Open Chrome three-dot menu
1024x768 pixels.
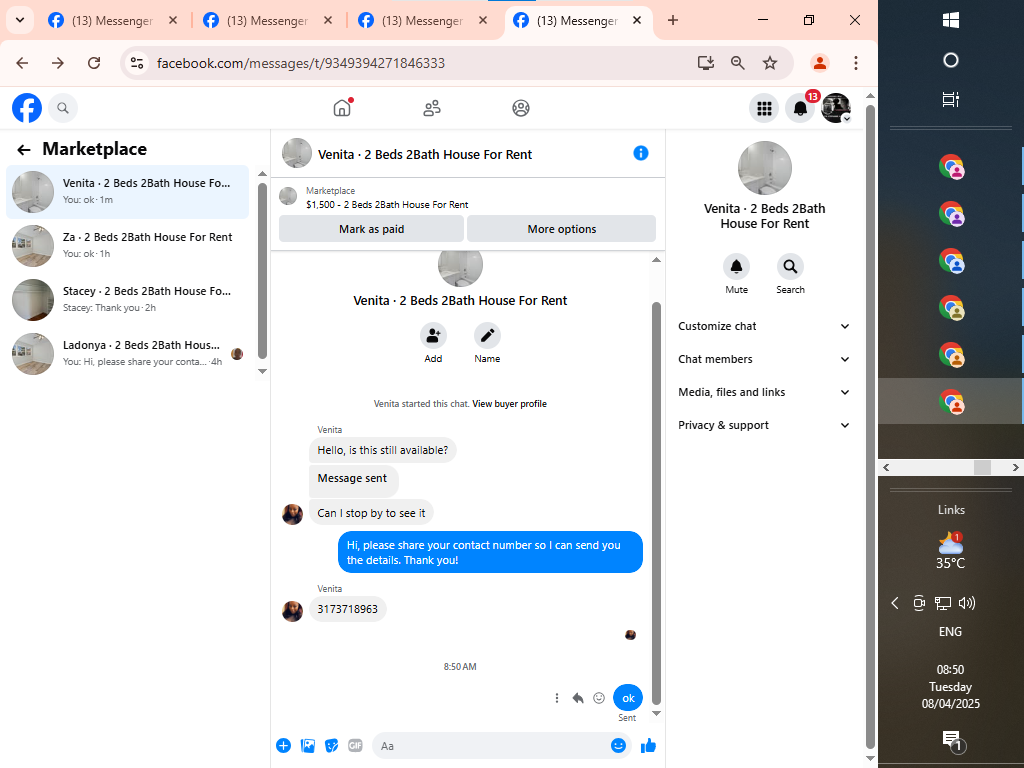[856, 63]
